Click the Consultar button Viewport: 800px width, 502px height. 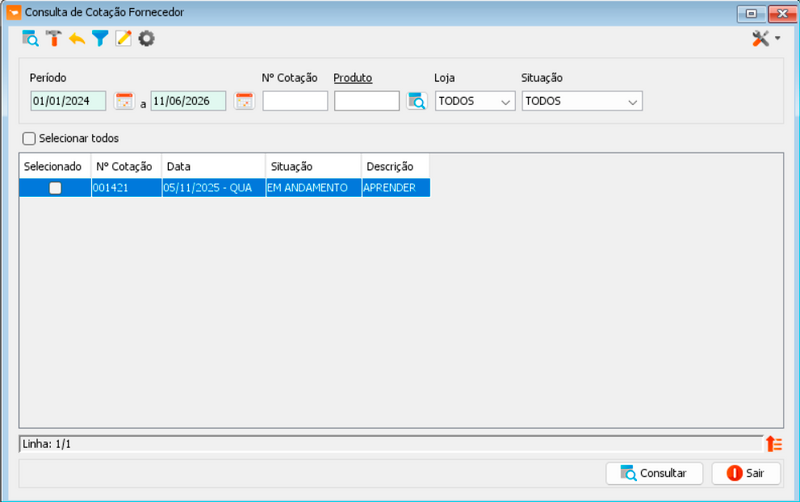click(654, 473)
